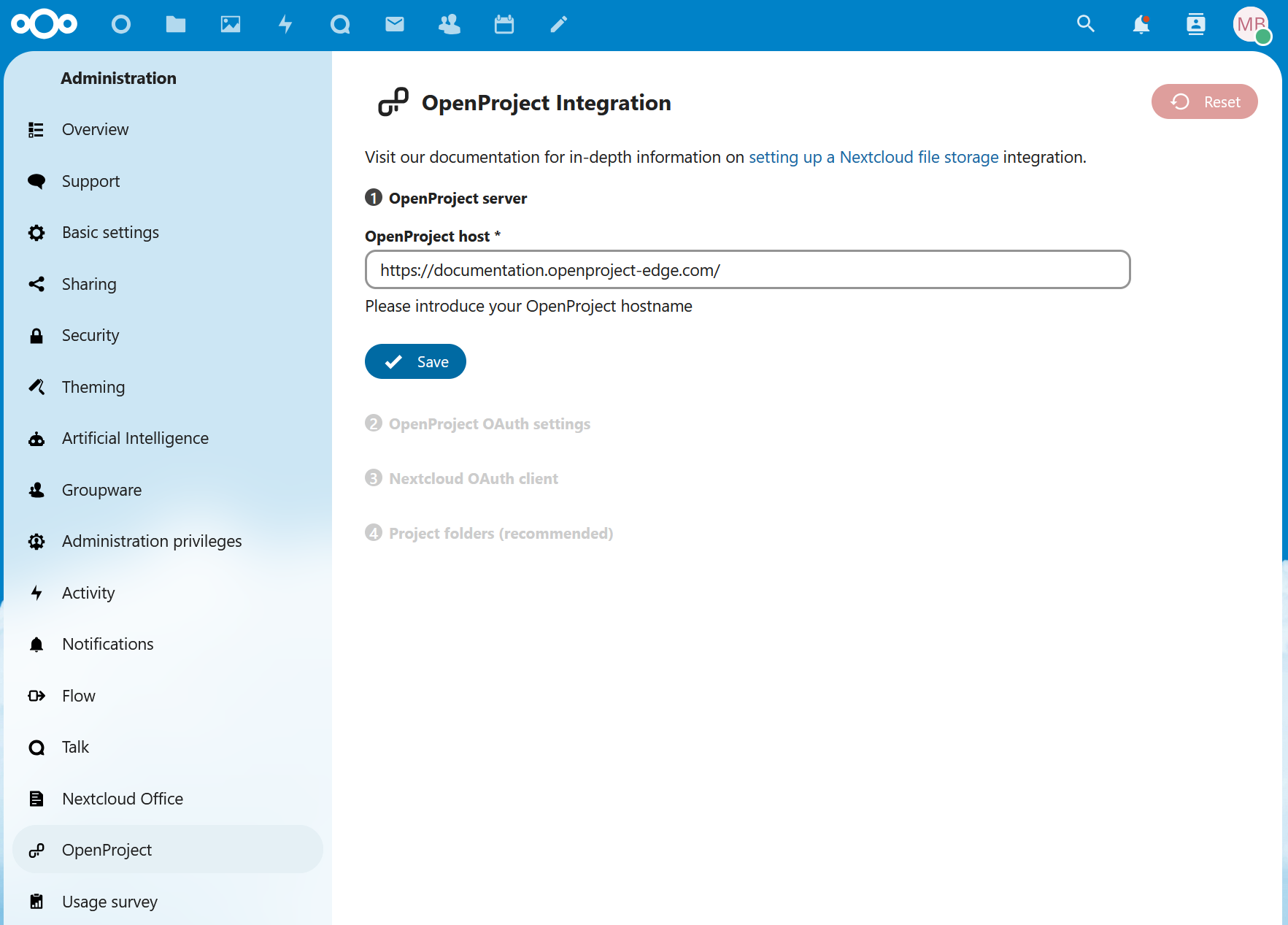Viewport: 1288px width, 925px height.
Task: Expand the Project folders (recommended) section
Action: point(500,533)
